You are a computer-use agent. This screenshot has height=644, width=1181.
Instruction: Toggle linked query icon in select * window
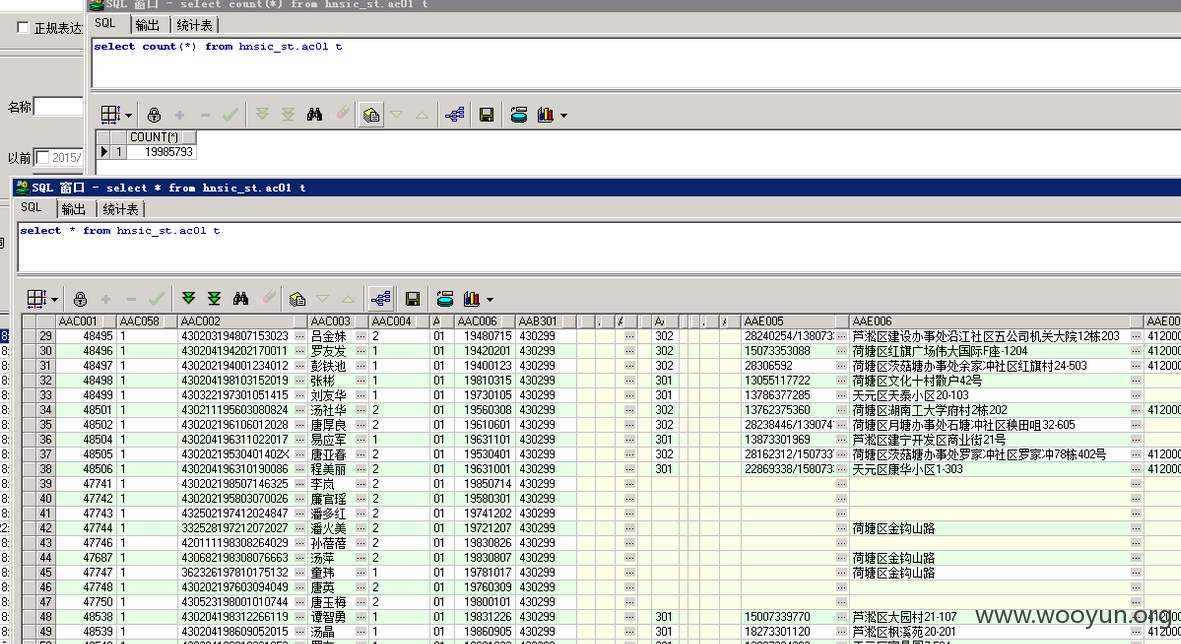pyautogui.click(x=380, y=298)
